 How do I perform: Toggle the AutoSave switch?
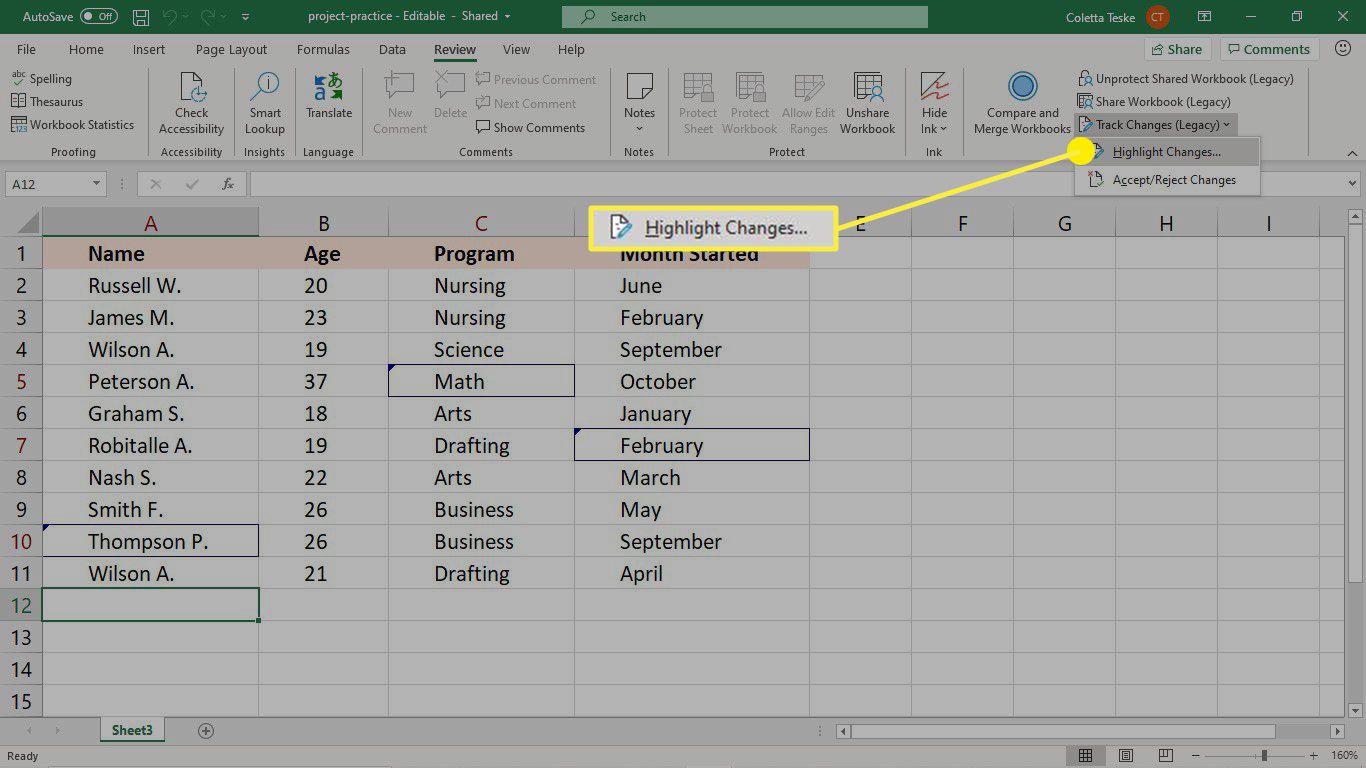pos(98,17)
